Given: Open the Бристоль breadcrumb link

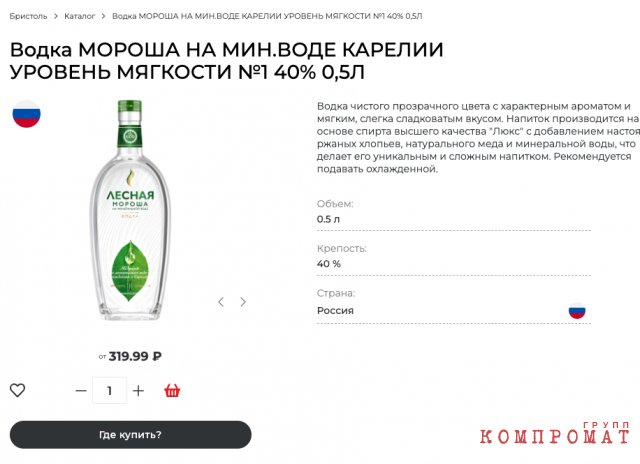Looking at the screenshot, I should click(x=29, y=16).
